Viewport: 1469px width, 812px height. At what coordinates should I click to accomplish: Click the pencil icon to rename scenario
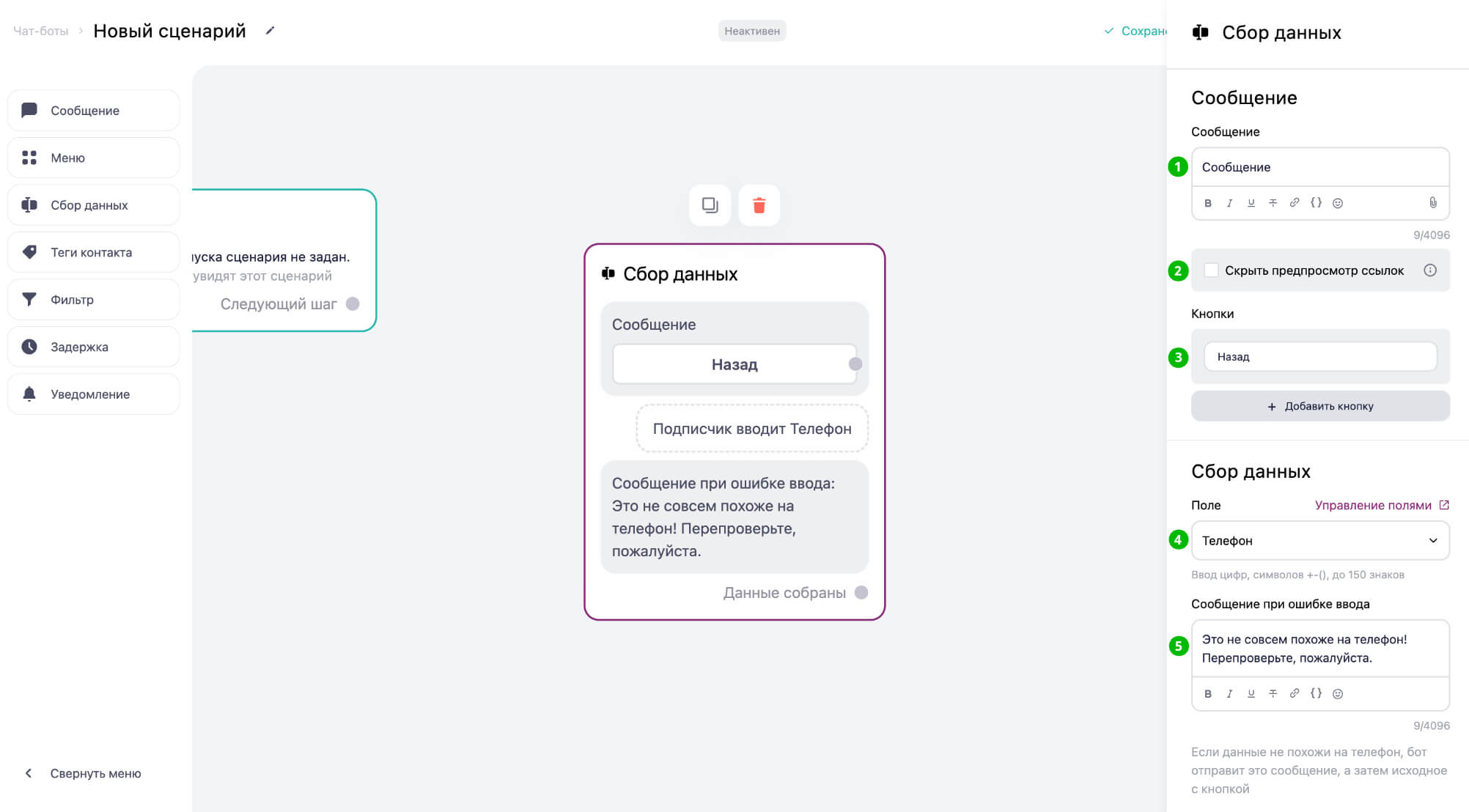coord(270,31)
